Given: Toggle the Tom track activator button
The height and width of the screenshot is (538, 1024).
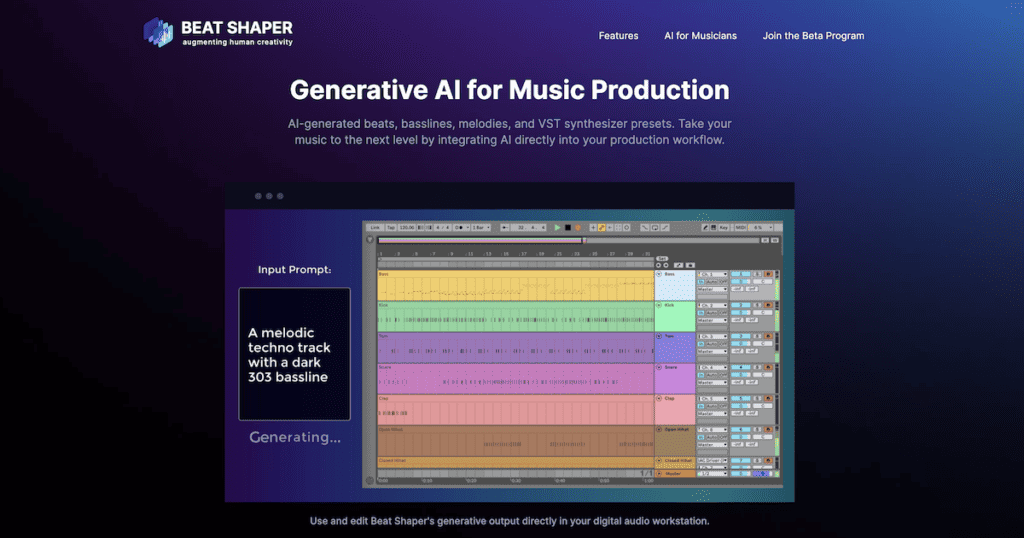Looking at the screenshot, I should click(741, 336).
